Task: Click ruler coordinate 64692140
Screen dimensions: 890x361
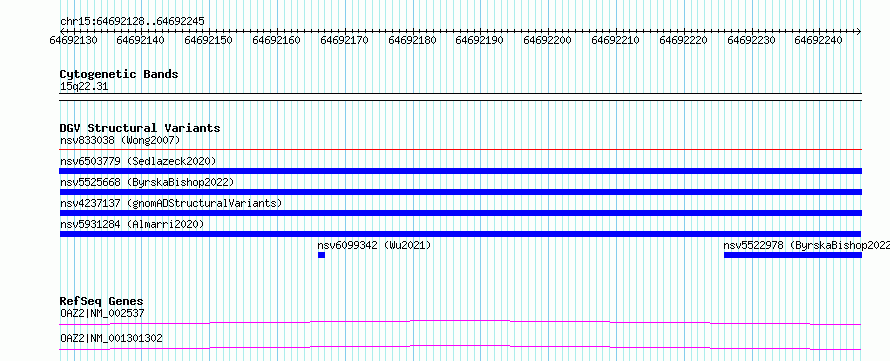Action: coord(141,40)
